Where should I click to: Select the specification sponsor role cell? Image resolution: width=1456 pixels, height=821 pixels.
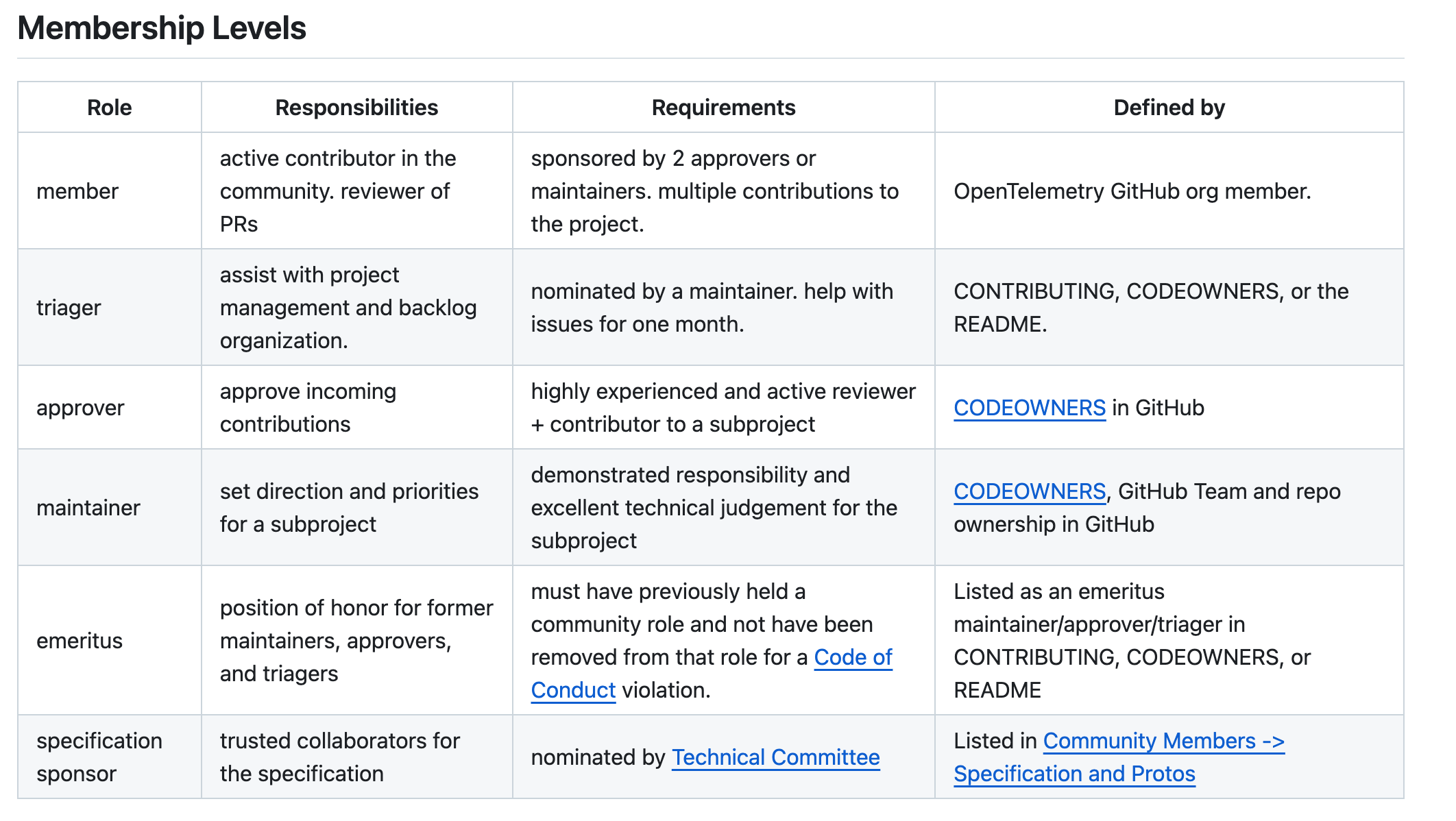point(110,757)
